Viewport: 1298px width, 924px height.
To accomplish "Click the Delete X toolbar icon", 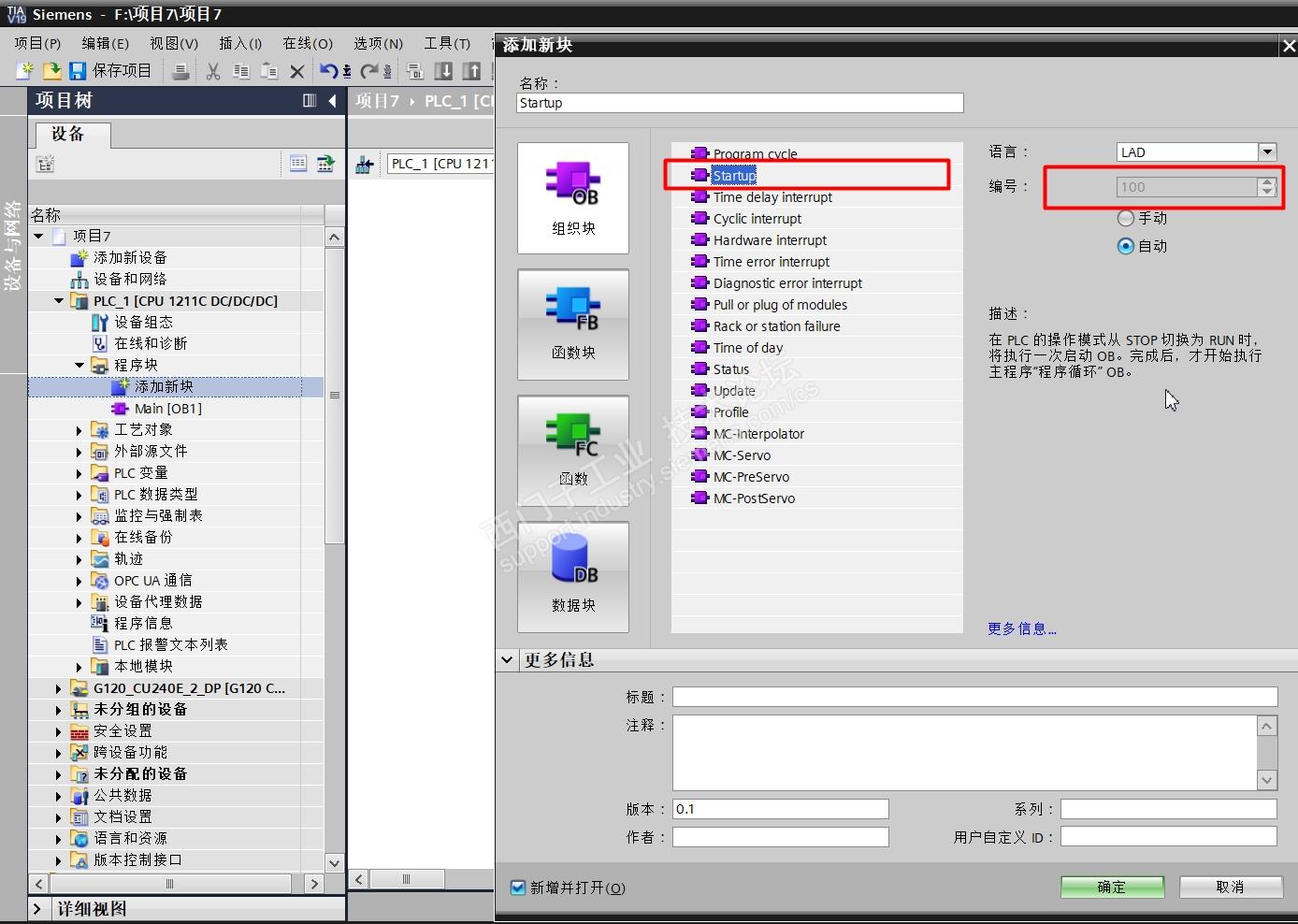I will pos(297,71).
